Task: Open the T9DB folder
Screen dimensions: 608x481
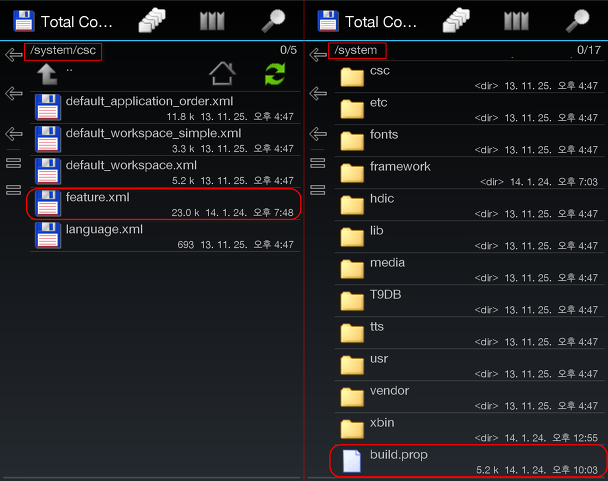Action: (x=469, y=301)
